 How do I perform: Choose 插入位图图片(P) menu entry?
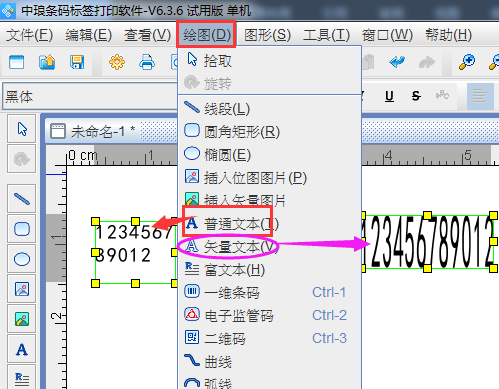click(270, 178)
